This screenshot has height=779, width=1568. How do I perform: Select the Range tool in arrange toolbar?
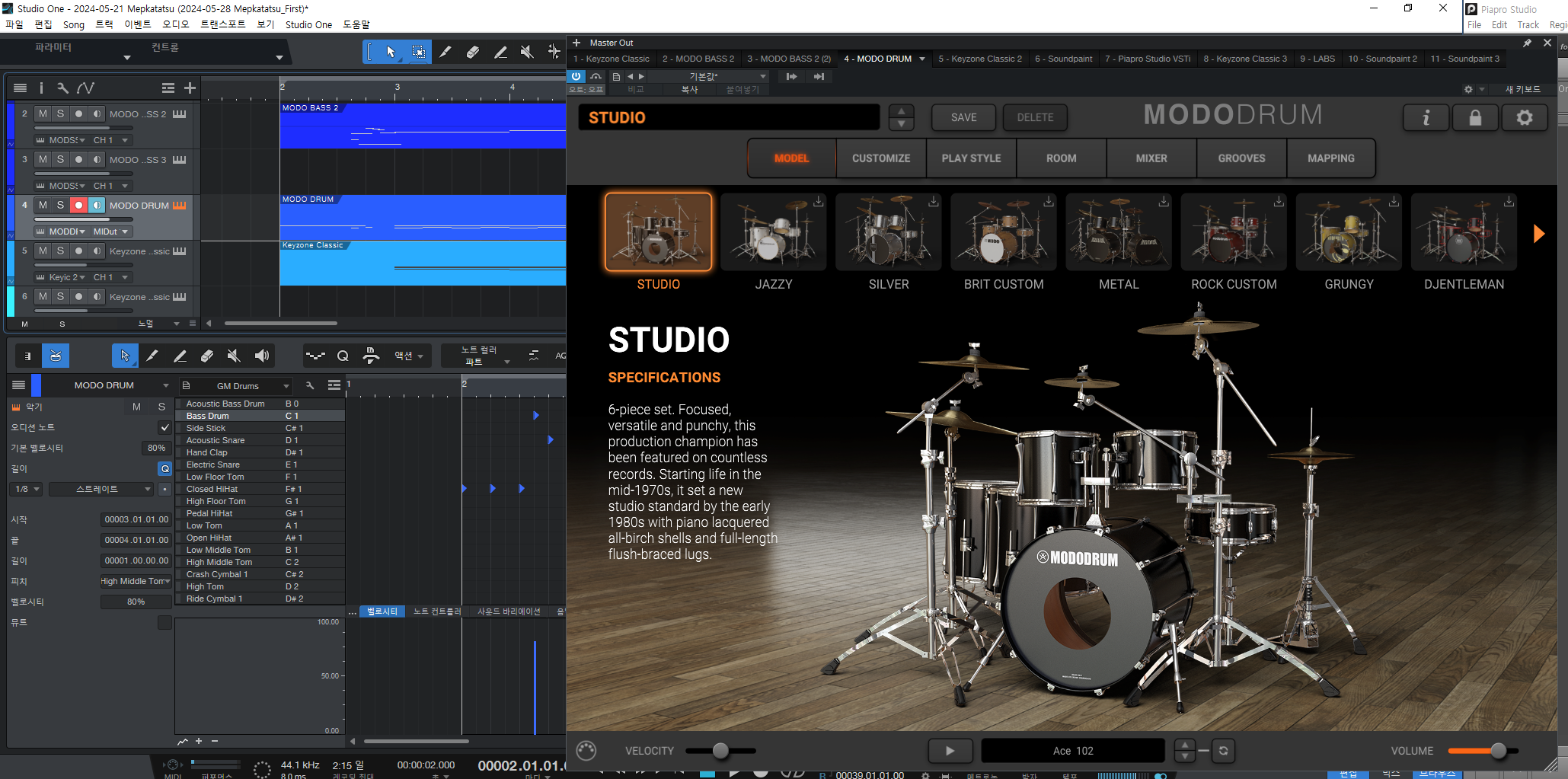(x=418, y=52)
